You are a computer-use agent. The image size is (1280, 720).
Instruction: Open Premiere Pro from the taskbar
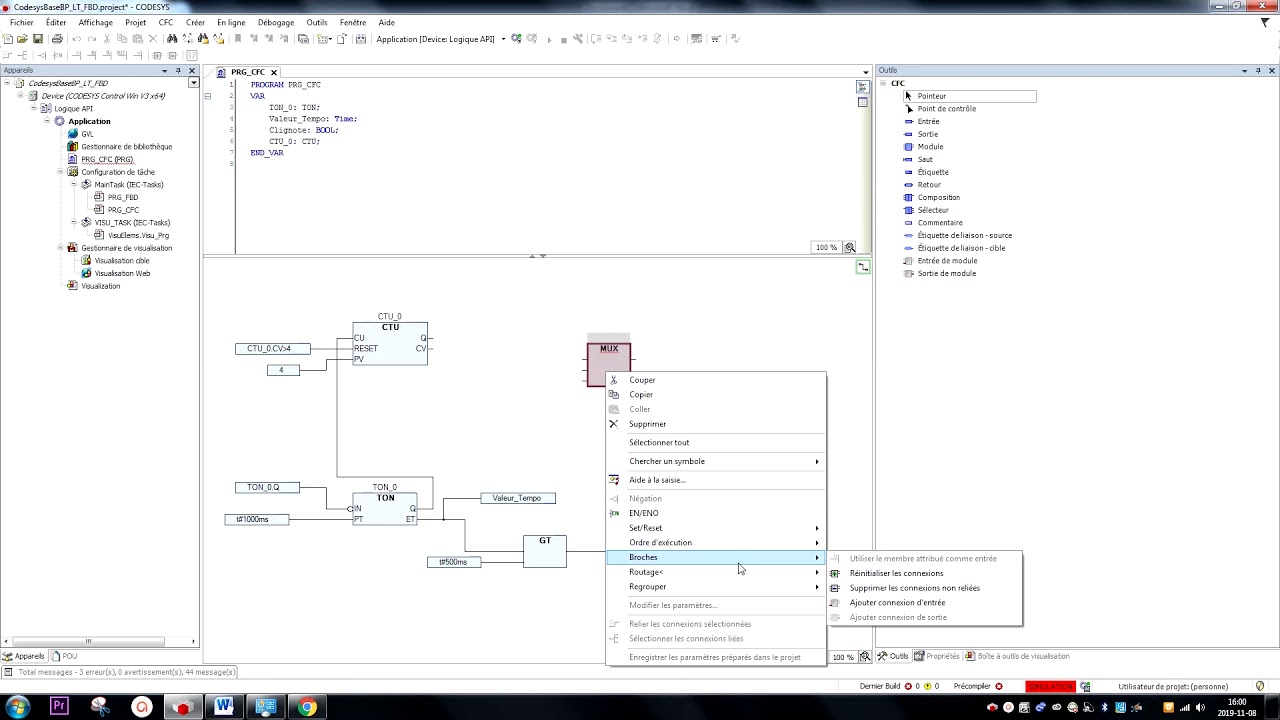coord(59,707)
